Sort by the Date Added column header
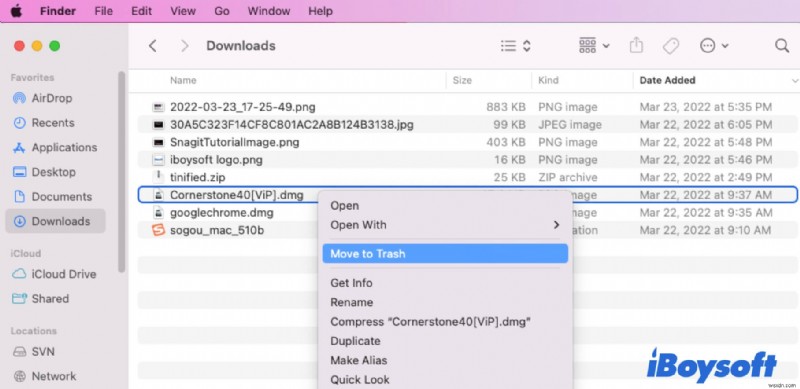The width and height of the screenshot is (800, 389). point(667,80)
